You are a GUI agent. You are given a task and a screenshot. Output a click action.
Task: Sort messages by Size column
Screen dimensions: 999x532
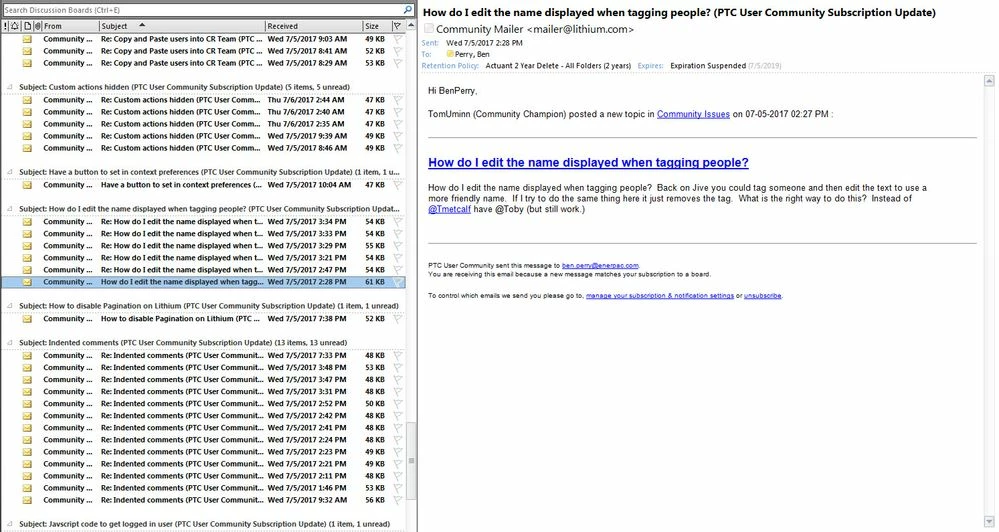[377, 26]
